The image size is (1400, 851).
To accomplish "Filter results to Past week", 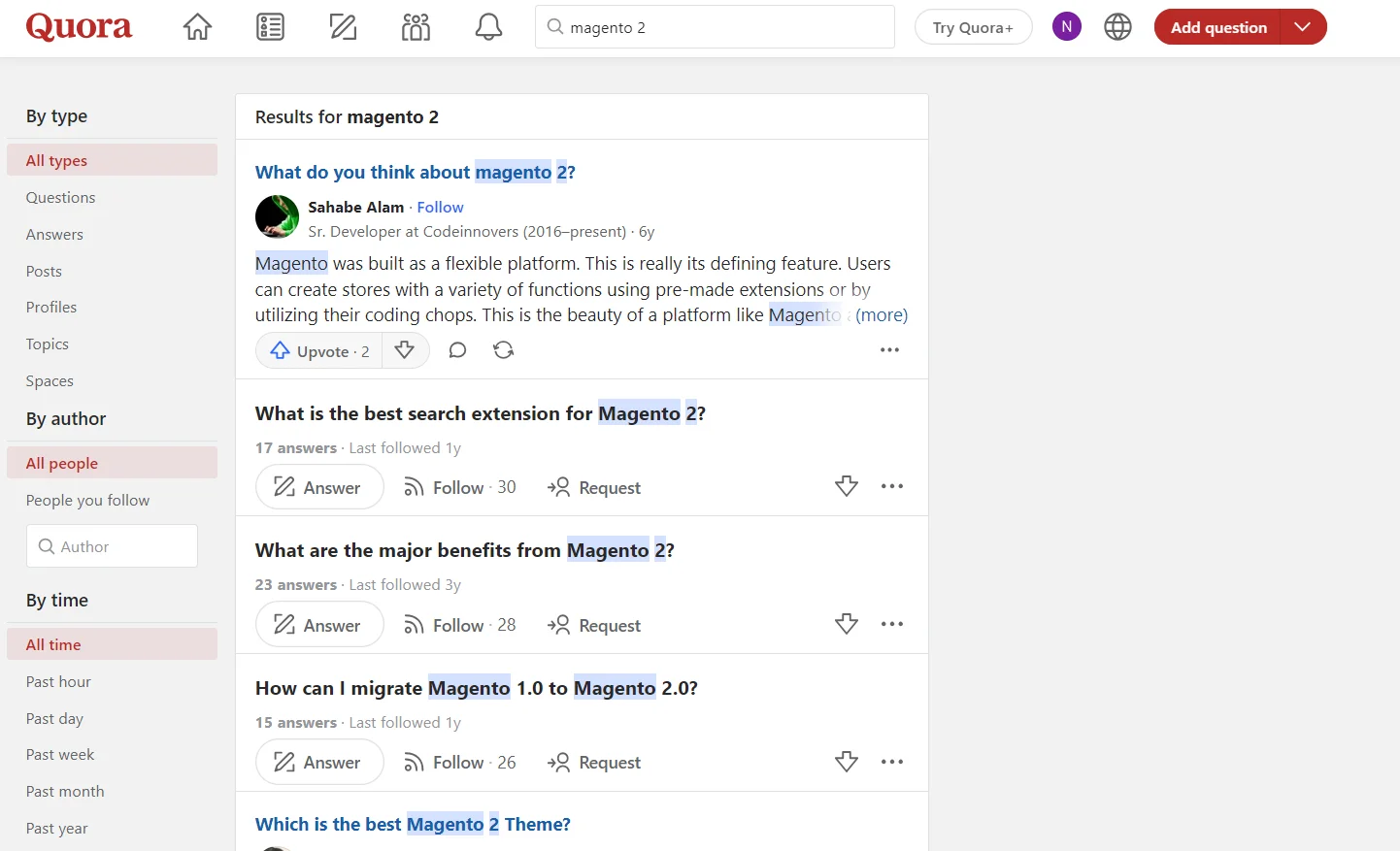I will (x=60, y=755).
